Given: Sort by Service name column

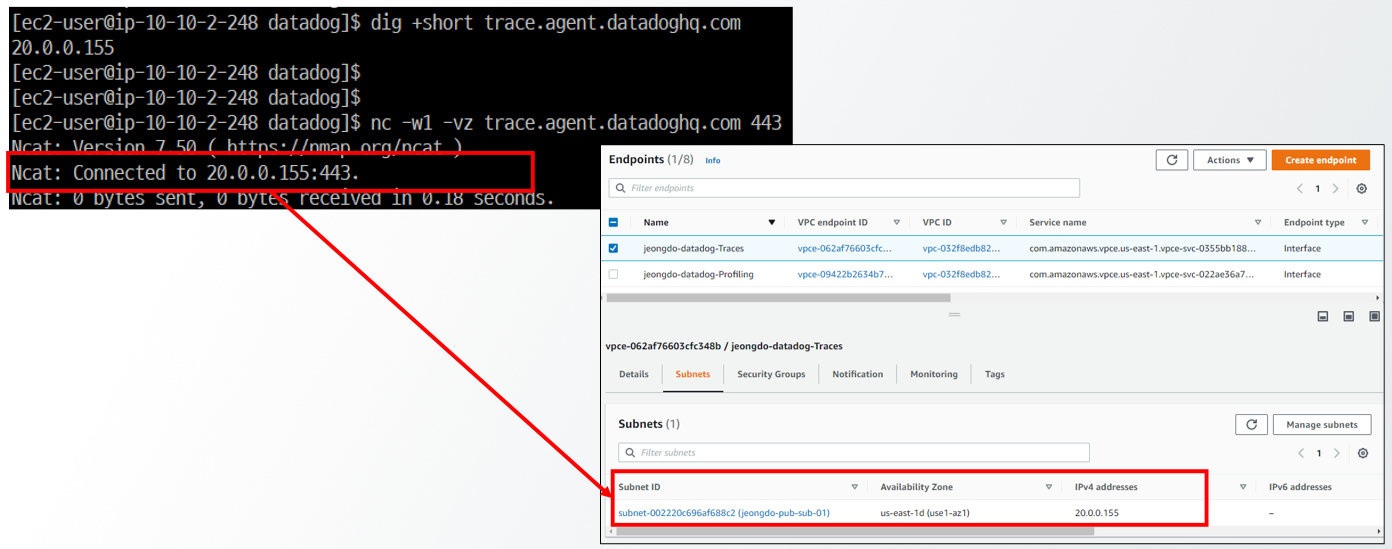Looking at the screenshot, I should click(x=1258, y=222).
